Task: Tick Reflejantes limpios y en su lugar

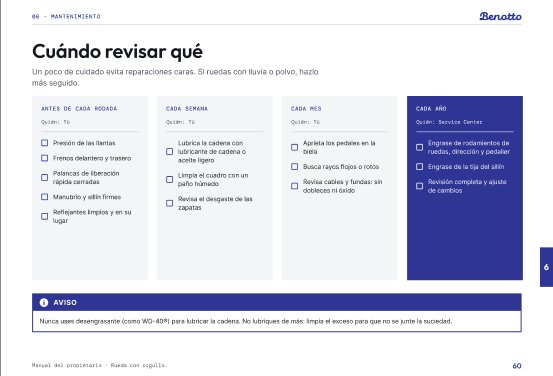Action: point(44,216)
